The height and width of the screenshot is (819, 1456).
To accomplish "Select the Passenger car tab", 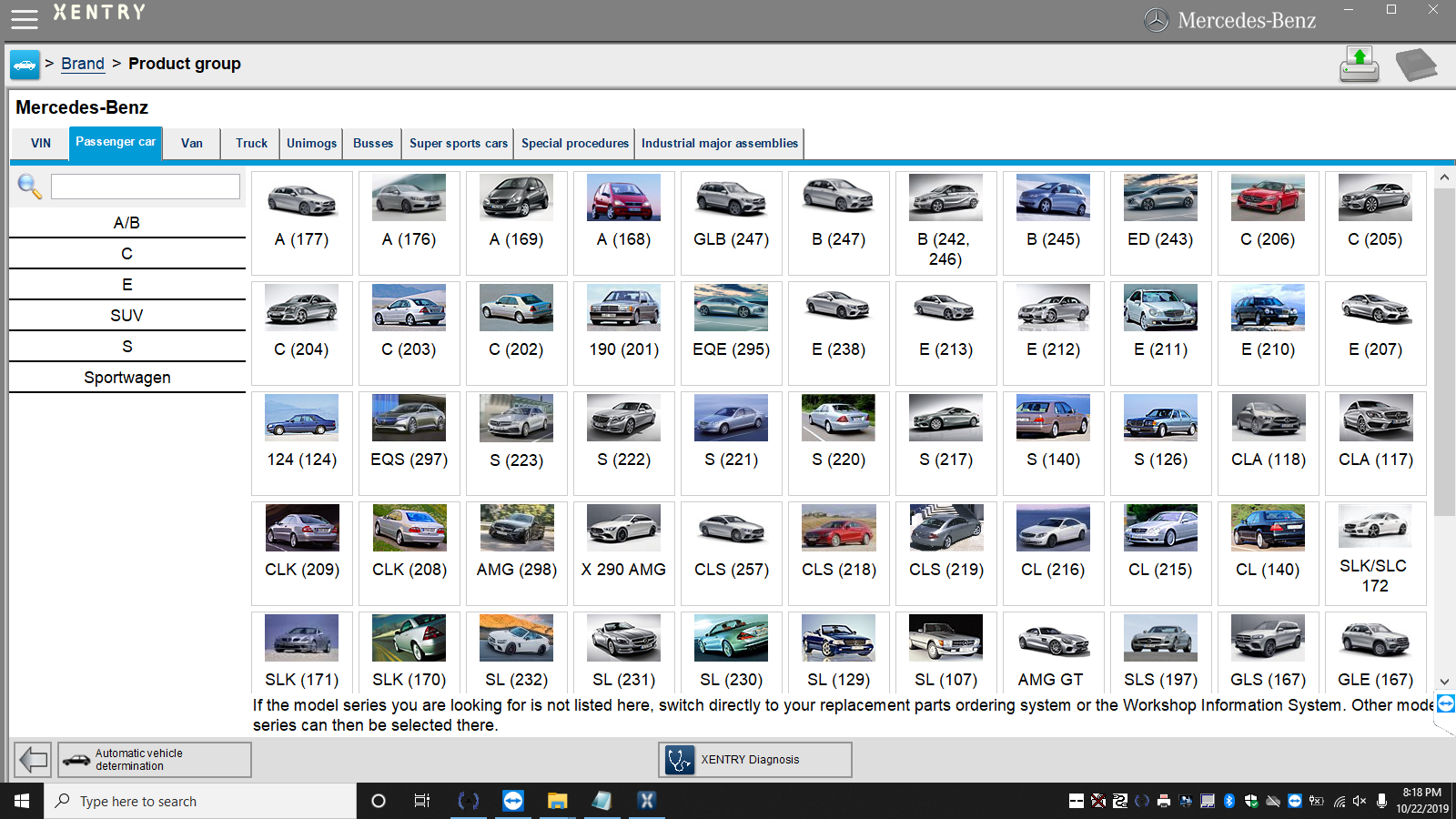I will point(116,143).
